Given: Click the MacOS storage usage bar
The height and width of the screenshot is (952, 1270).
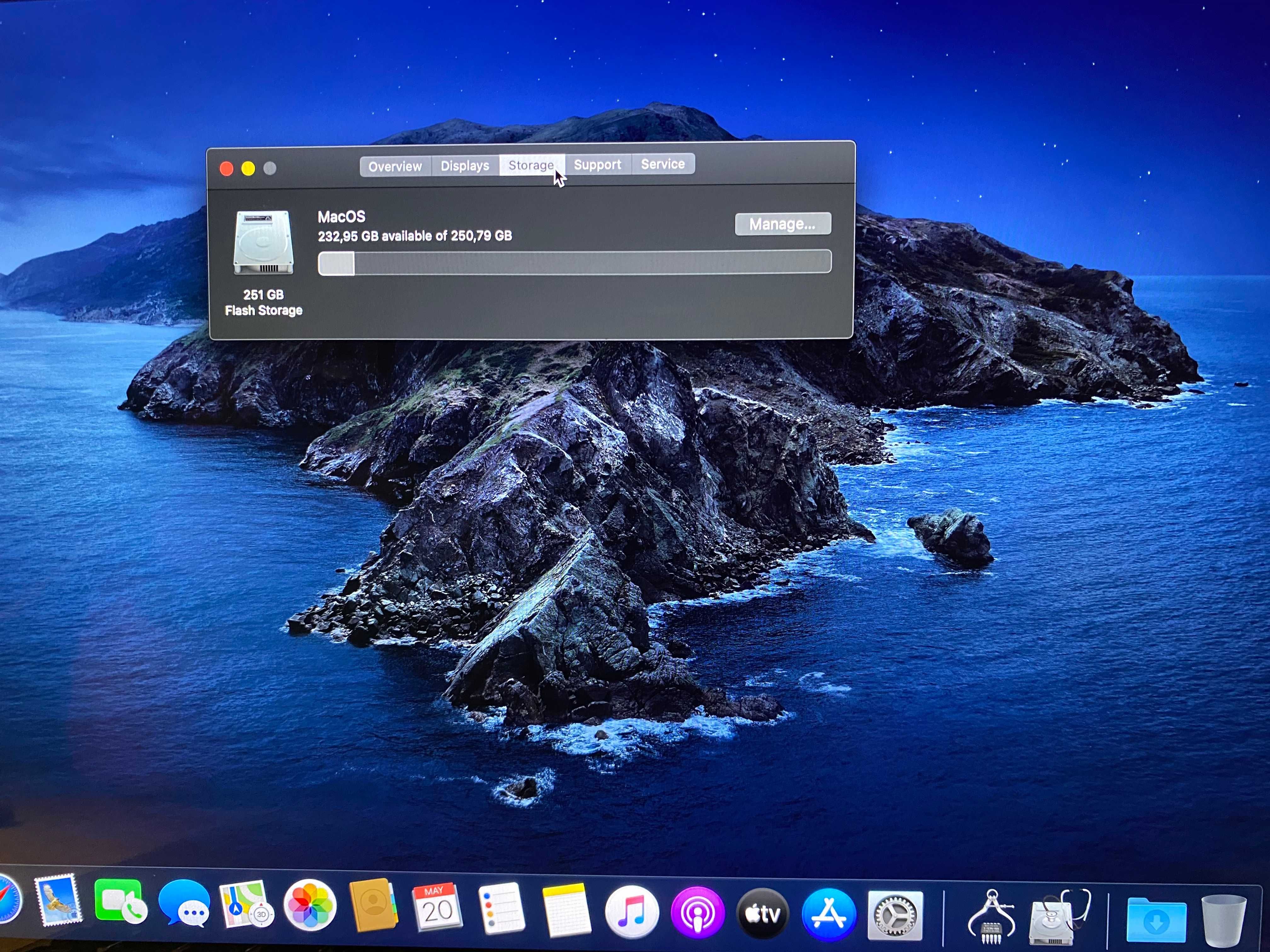Looking at the screenshot, I should click(575, 263).
